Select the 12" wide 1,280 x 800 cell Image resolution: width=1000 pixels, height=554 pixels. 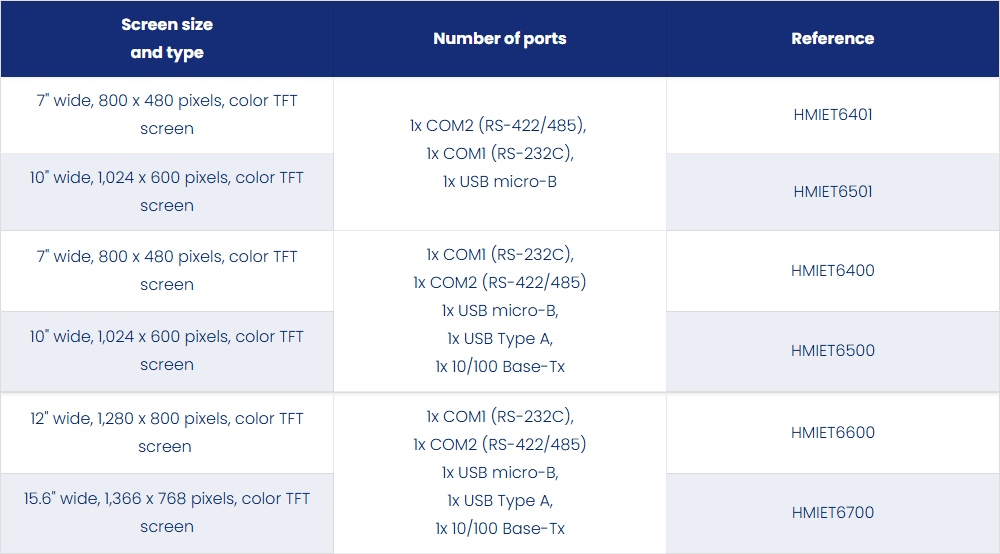167,432
